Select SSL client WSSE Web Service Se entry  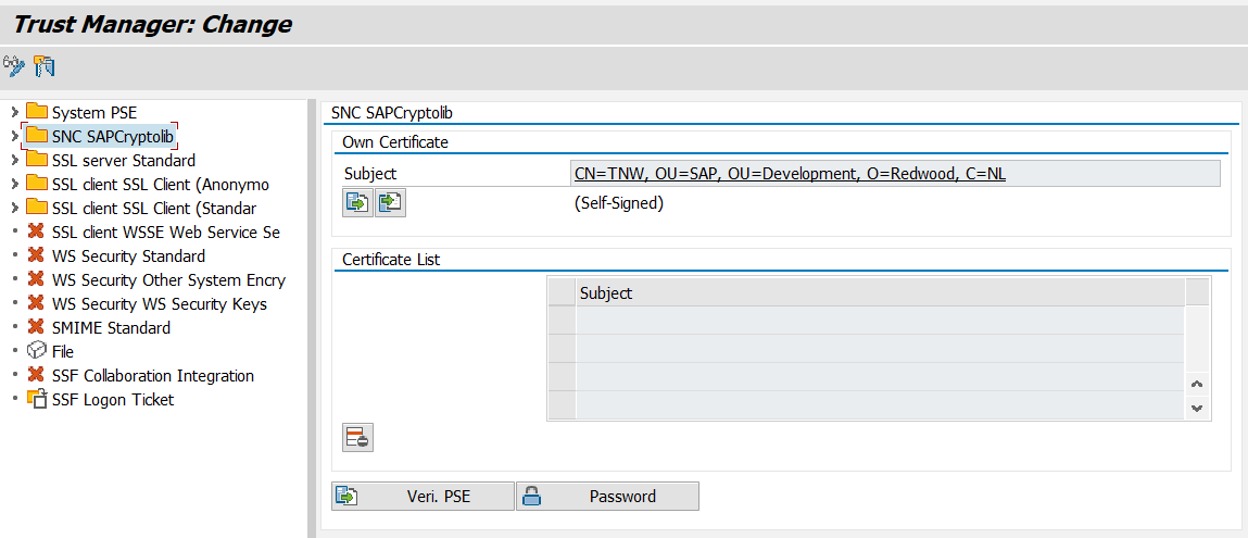166,232
